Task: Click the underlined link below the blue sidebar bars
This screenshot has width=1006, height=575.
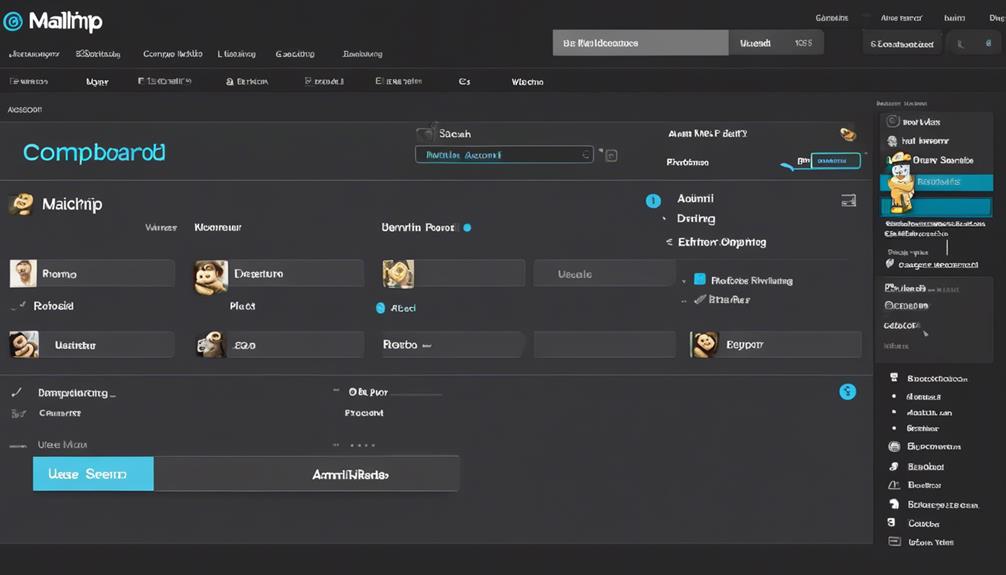Action: click(935, 224)
